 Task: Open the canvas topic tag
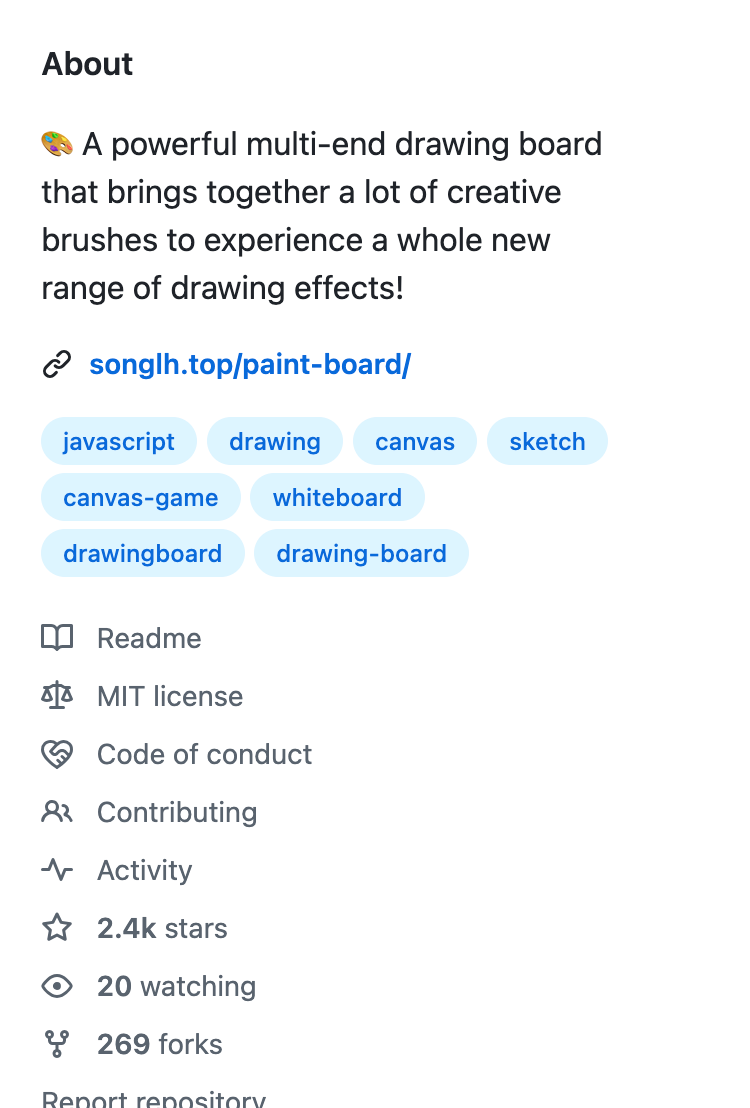pyautogui.click(x=415, y=442)
